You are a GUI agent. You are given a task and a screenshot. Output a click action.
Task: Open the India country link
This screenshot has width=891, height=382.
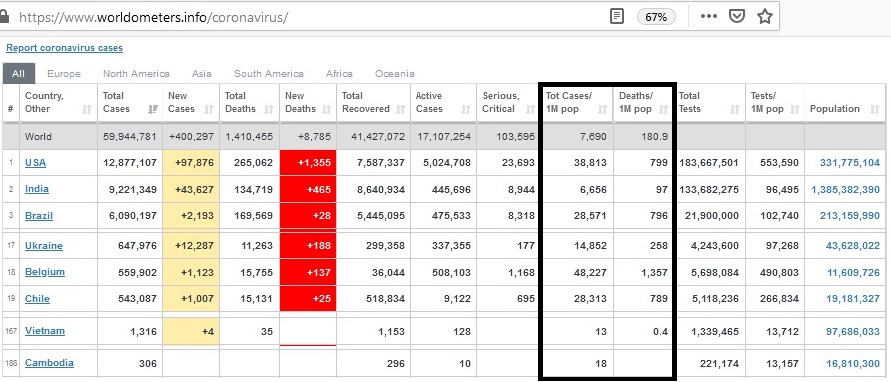36,189
